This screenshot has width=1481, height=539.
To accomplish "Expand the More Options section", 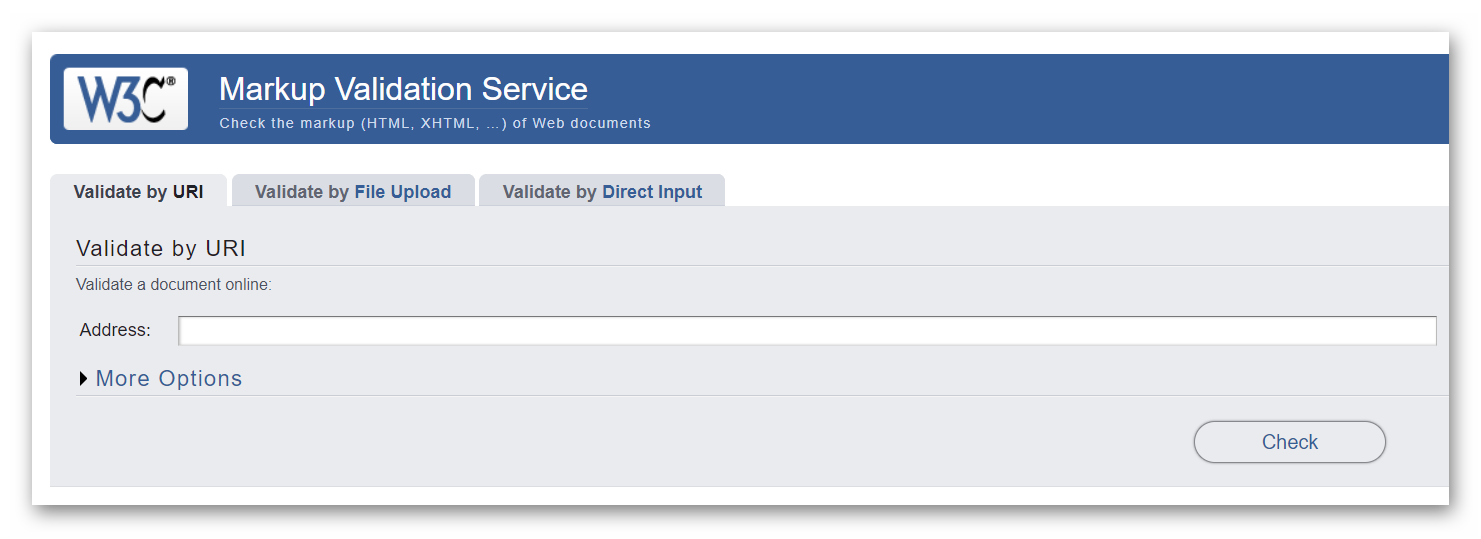I will coord(160,379).
